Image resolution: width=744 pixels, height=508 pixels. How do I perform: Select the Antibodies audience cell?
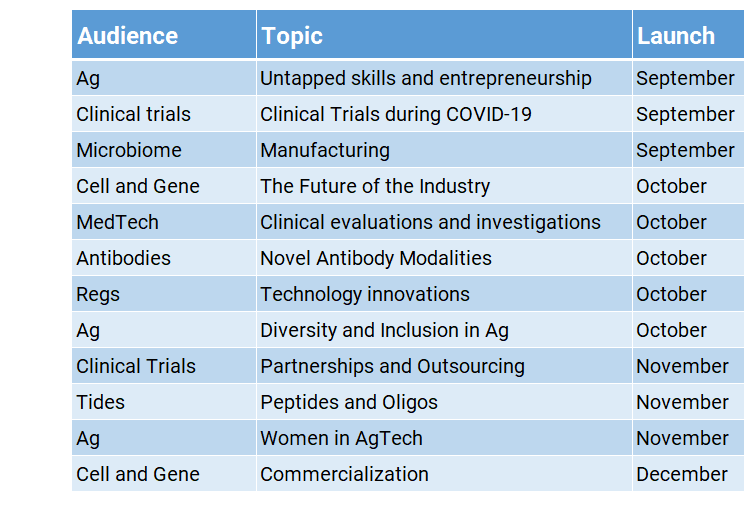123,258
